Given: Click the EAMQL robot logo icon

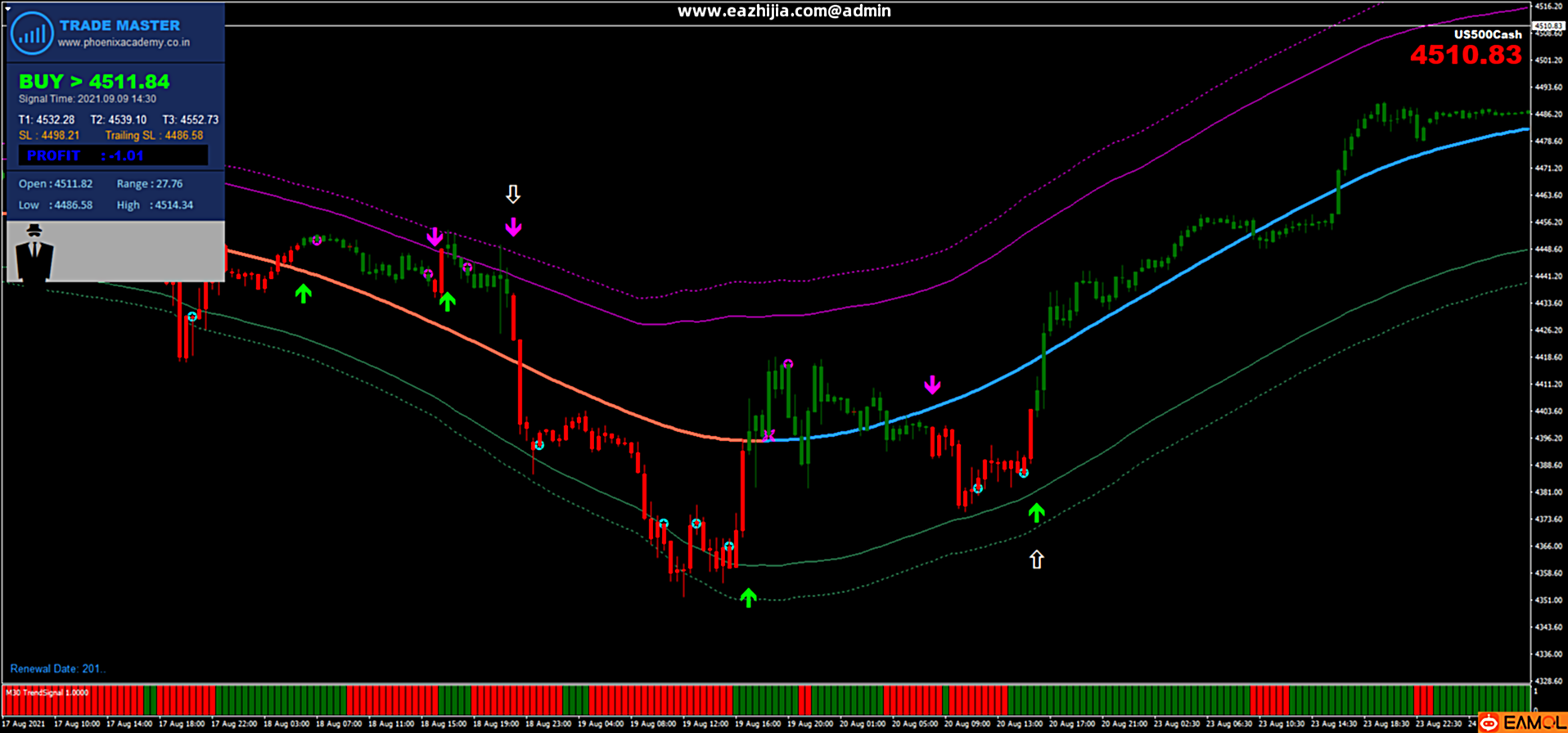Looking at the screenshot, I should tap(1489, 723).
